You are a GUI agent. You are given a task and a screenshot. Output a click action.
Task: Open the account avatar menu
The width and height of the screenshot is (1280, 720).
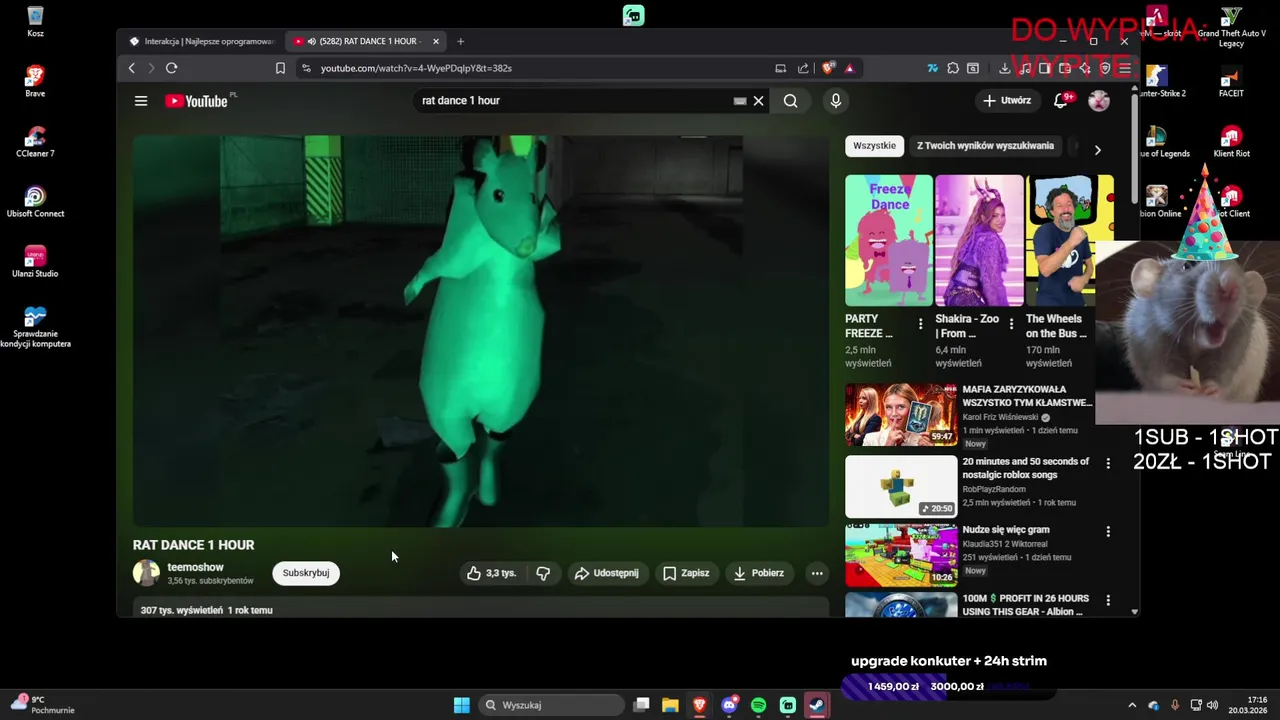tap(1099, 101)
